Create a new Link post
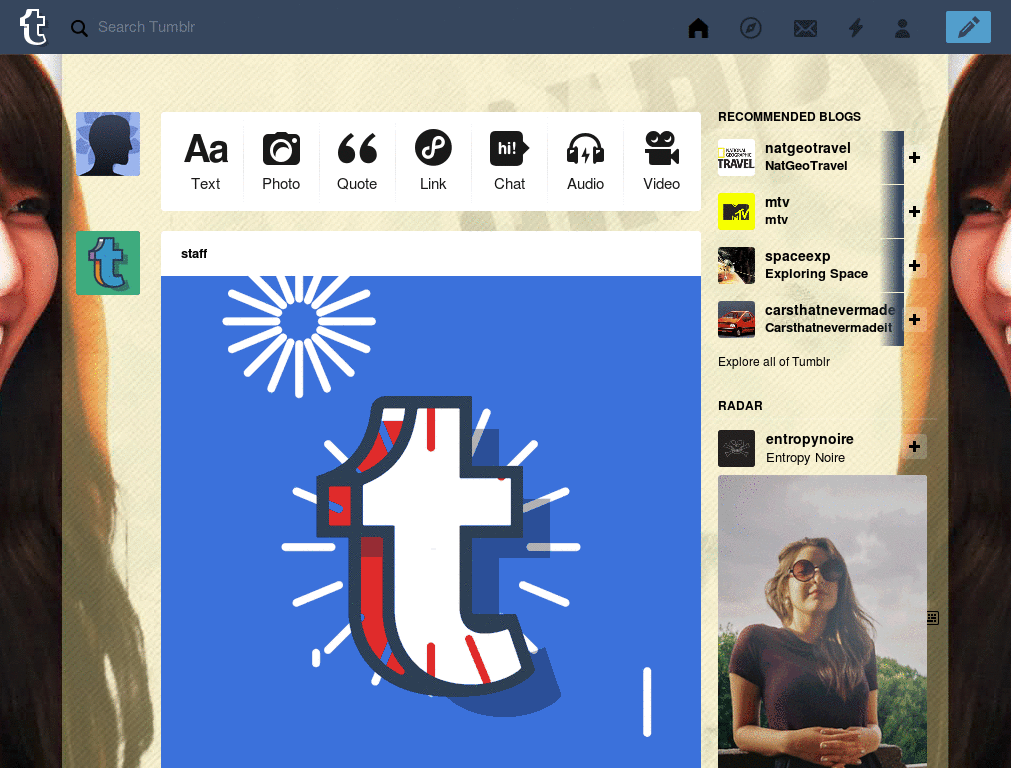1024x768 pixels. (x=433, y=161)
